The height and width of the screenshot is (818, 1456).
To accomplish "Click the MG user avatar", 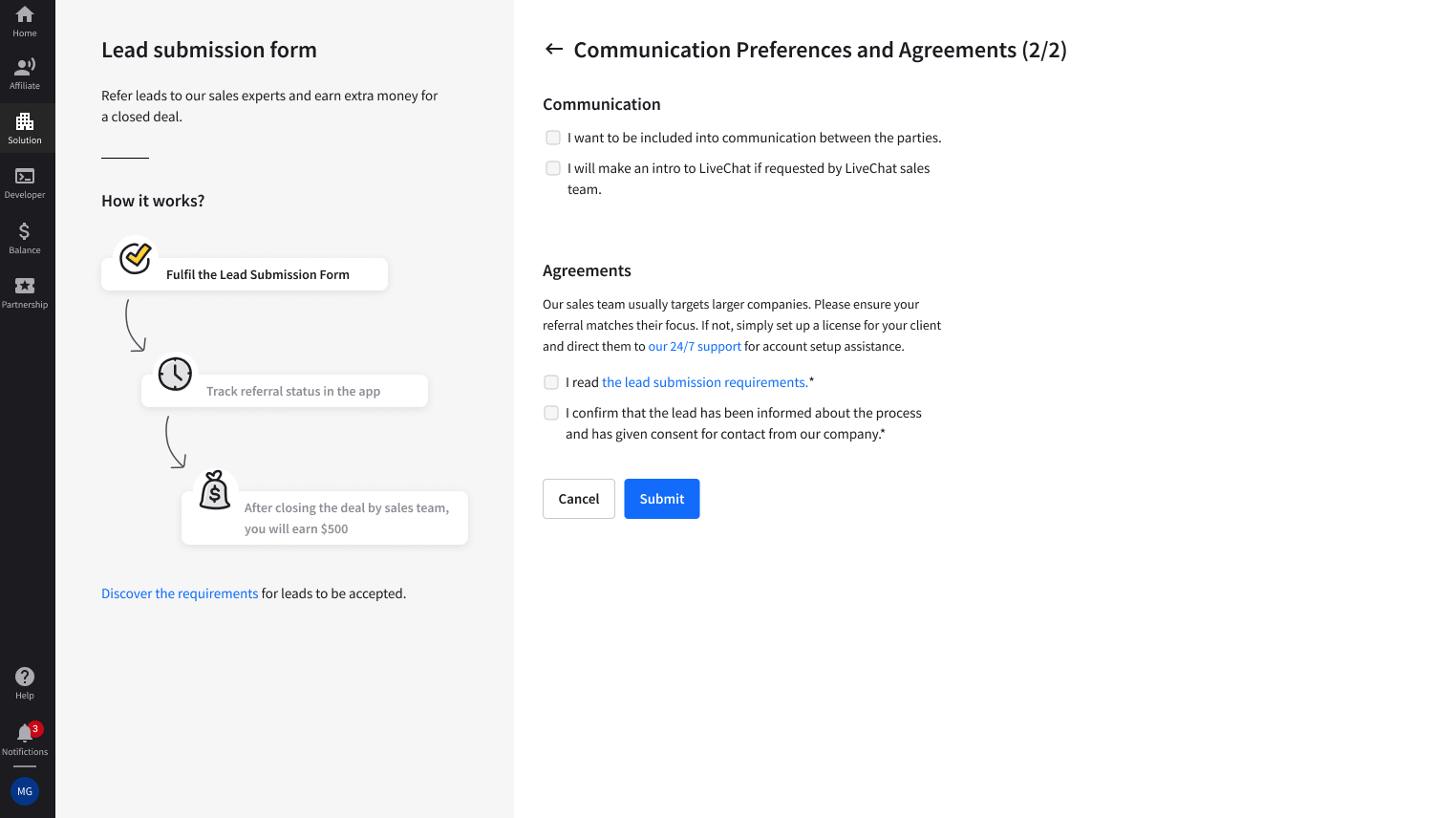I will point(25,791).
